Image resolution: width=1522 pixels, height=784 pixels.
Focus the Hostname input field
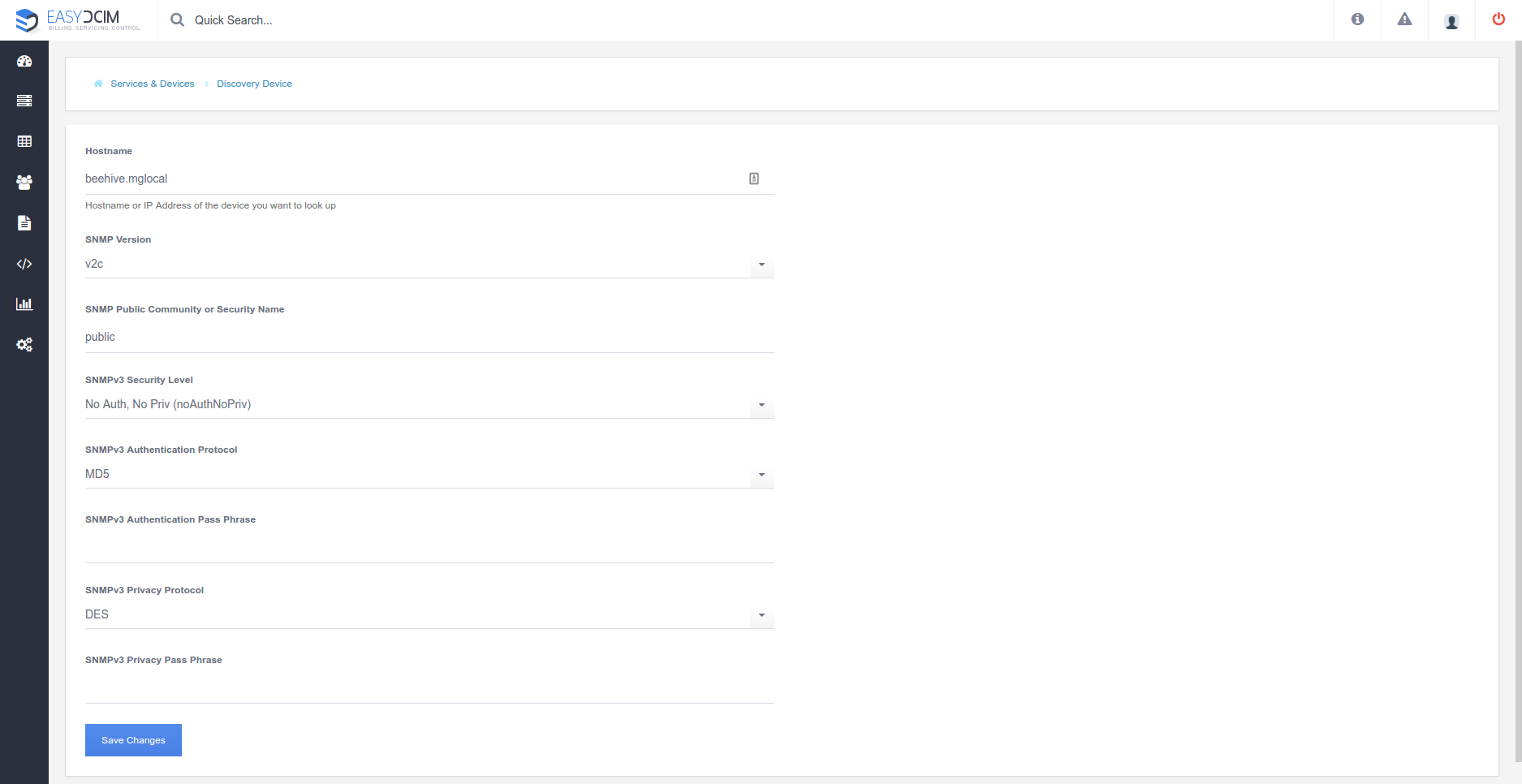pyautogui.click(x=429, y=179)
